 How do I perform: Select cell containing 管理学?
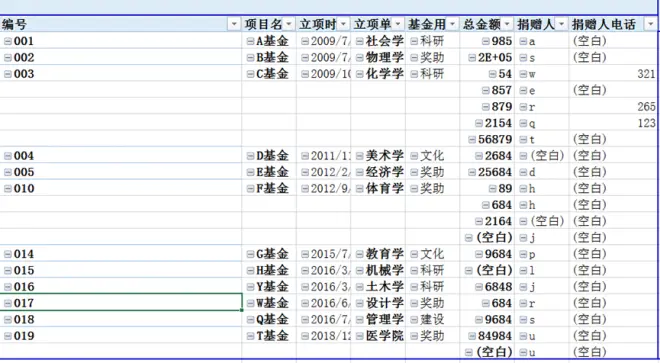pos(378,320)
